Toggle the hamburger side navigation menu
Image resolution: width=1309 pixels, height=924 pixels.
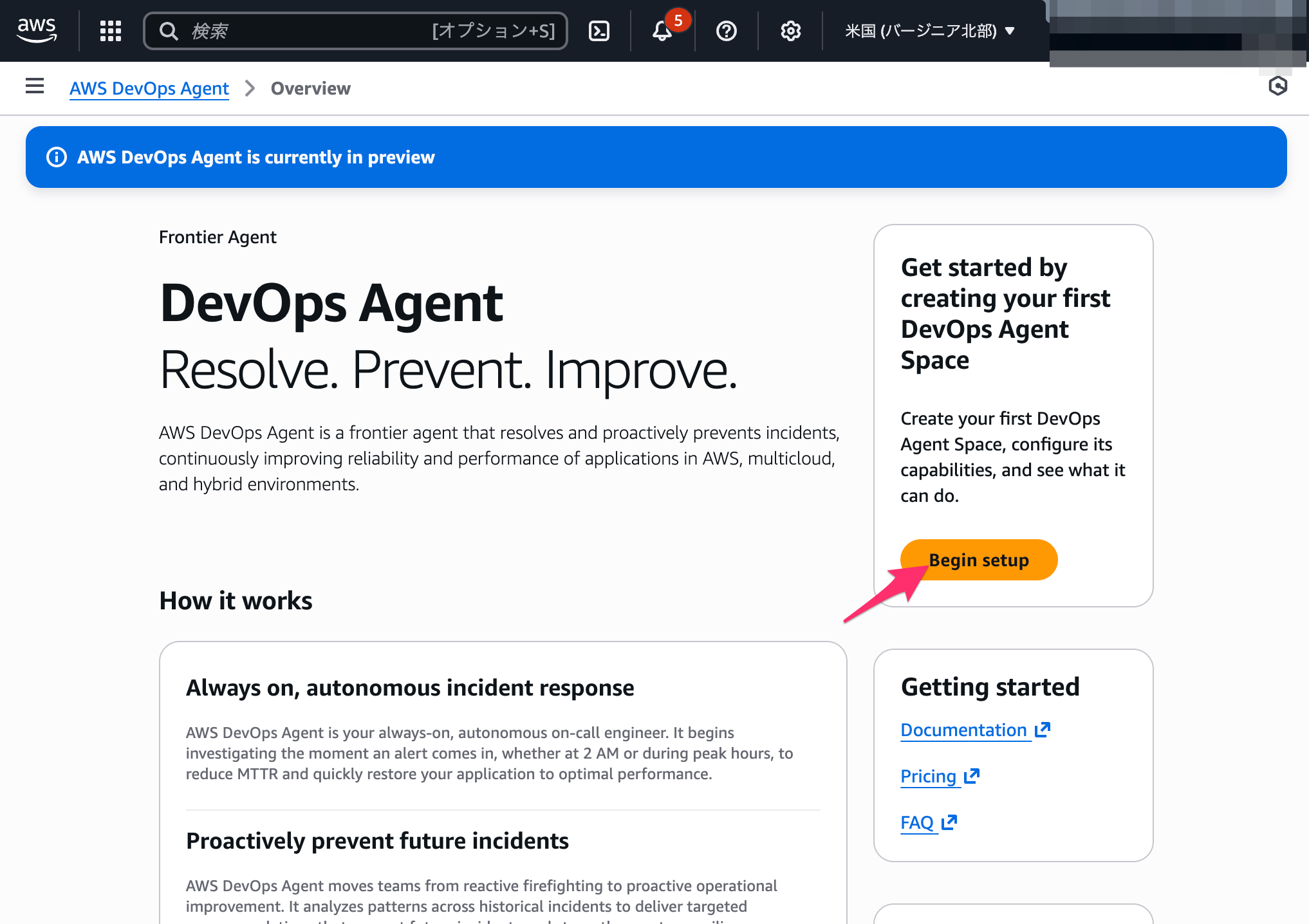point(35,86)
